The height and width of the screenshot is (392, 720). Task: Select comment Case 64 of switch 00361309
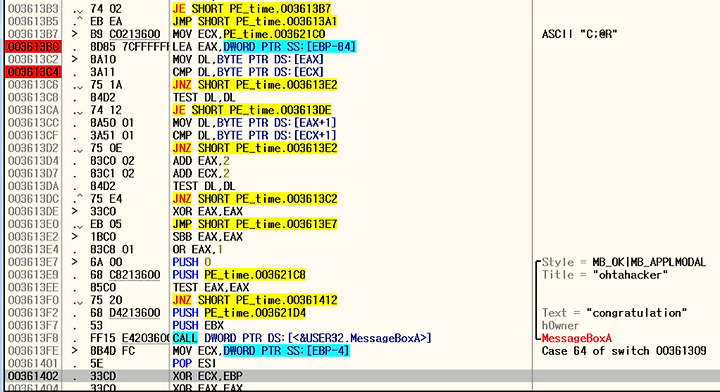[x=624, y=351]
